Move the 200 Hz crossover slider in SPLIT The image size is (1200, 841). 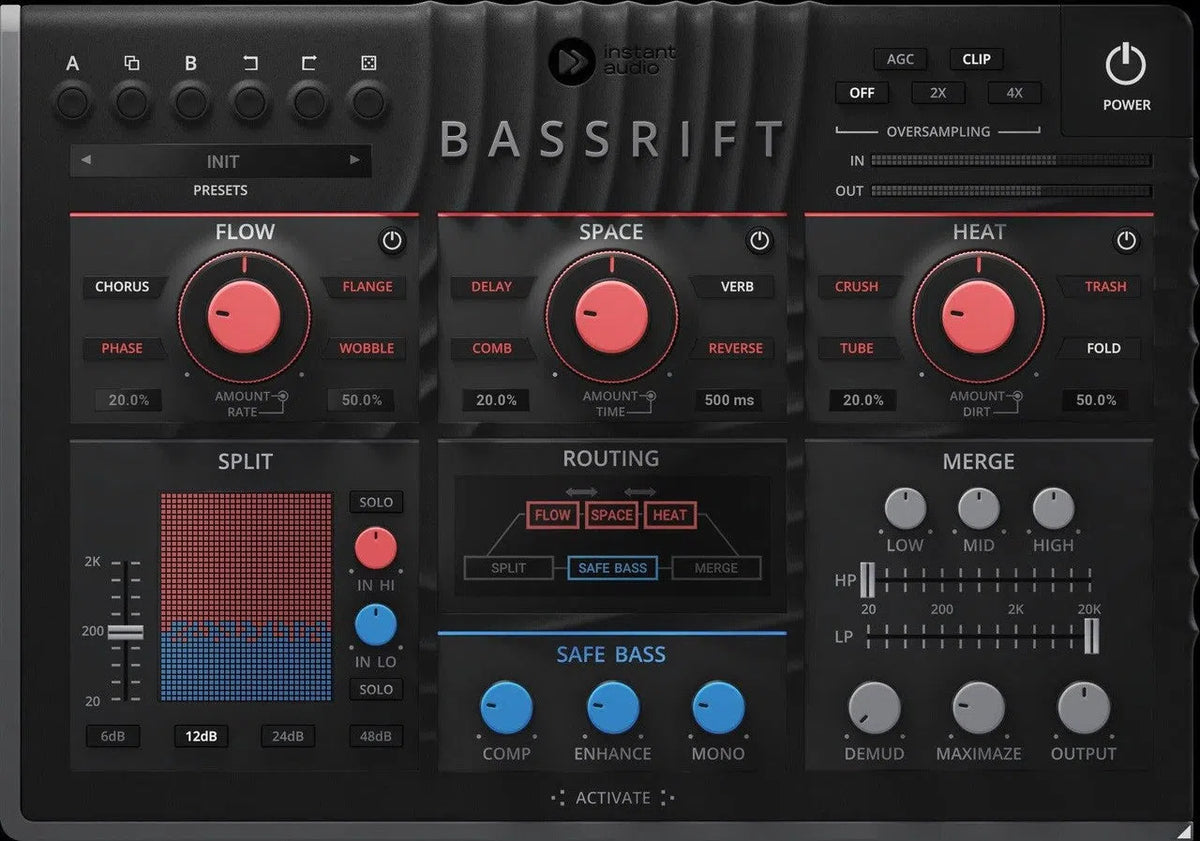[125, 631]
